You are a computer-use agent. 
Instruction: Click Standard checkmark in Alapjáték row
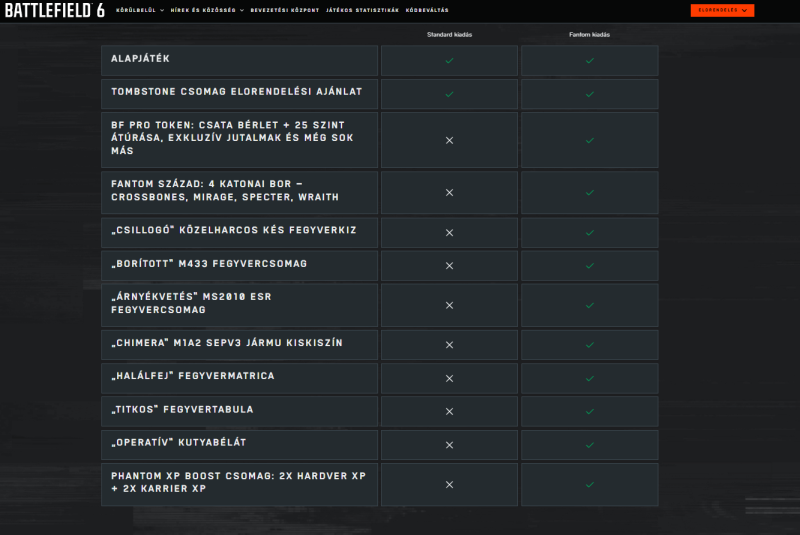coord(449,61)
